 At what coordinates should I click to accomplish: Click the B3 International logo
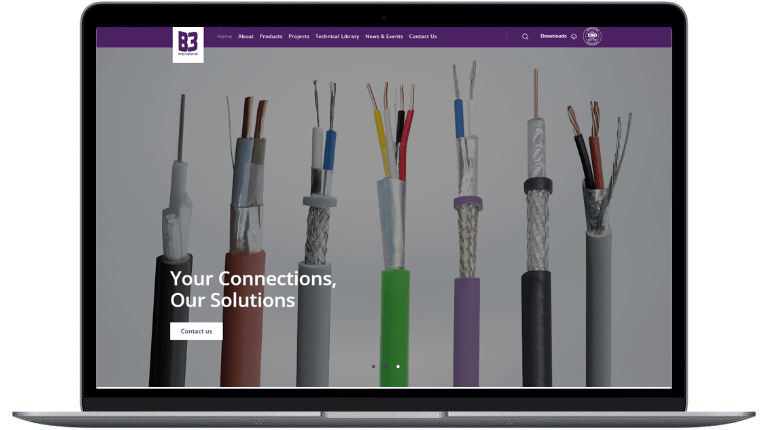[188, 45]
